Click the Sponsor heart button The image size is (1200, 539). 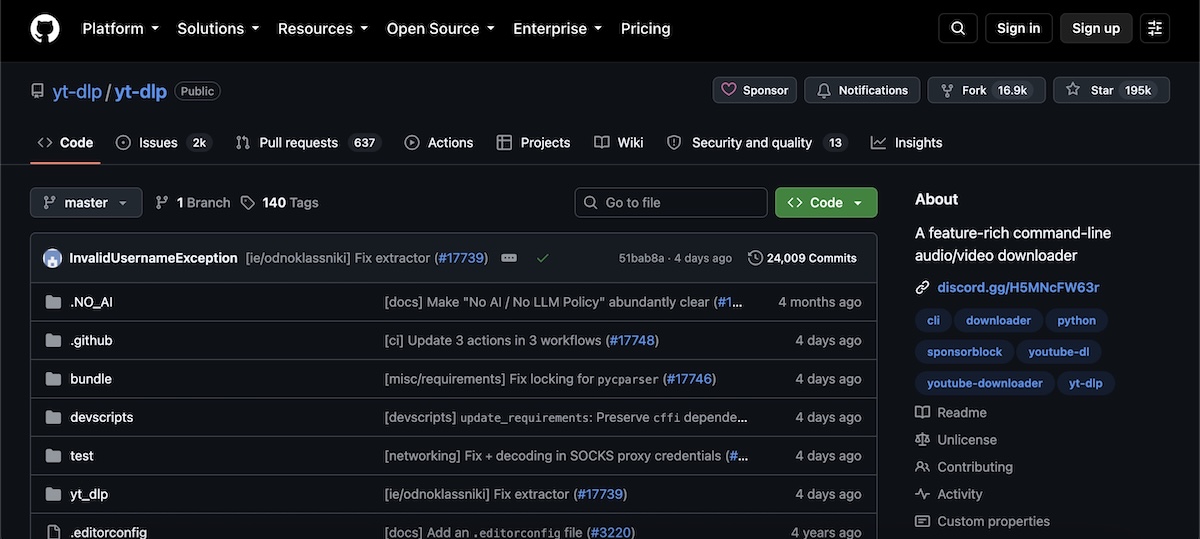[755, 90]
